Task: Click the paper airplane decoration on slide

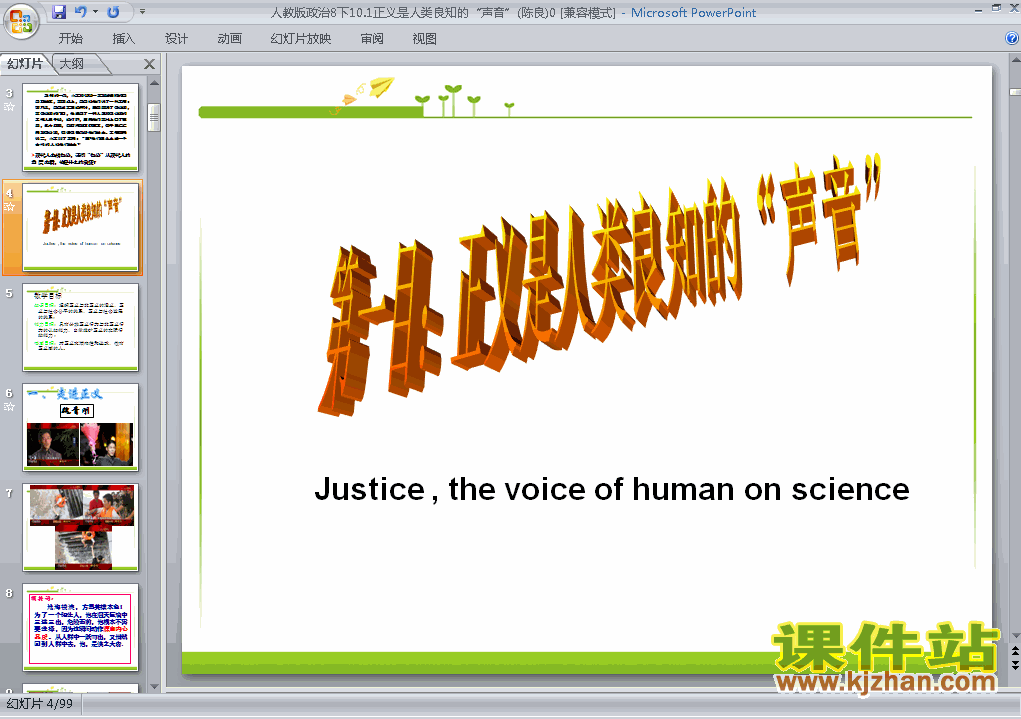Action: pyautogui.click(x=382, y=87)
